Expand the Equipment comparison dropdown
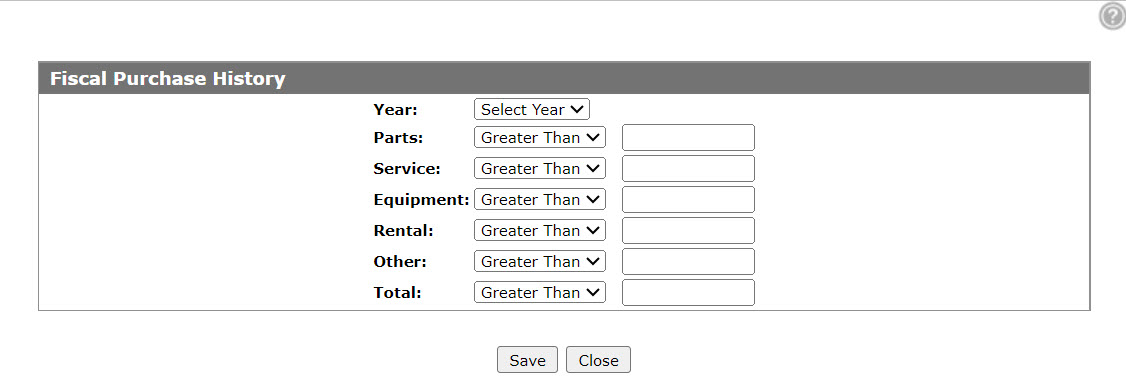The image size is (1126, 390). click(x=540, y=199)
